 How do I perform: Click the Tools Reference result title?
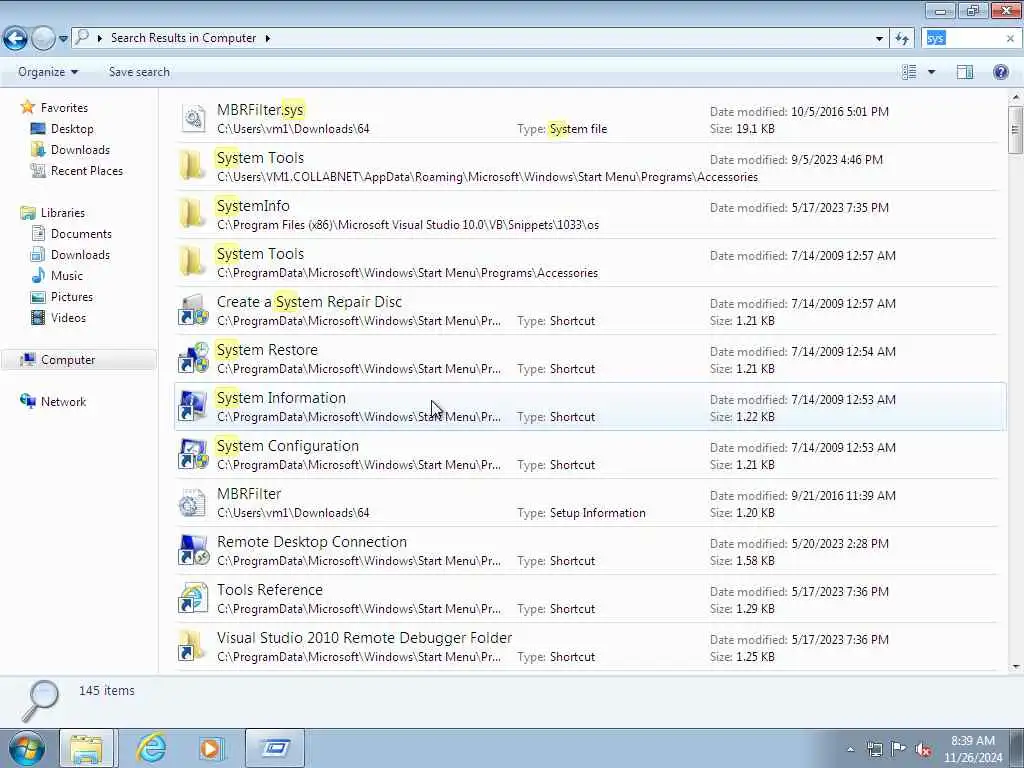(270, 590)
